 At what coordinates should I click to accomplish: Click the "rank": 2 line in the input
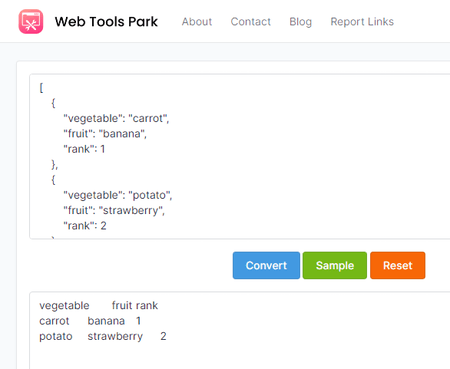click(x=85, y=226)
